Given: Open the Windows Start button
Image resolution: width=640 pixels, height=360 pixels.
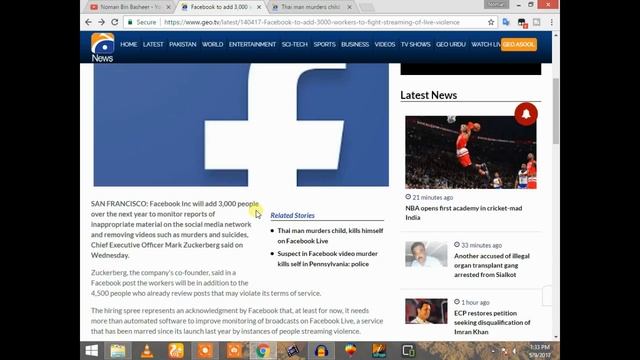Looking at the screenshot, I should (x=92, y=351).
